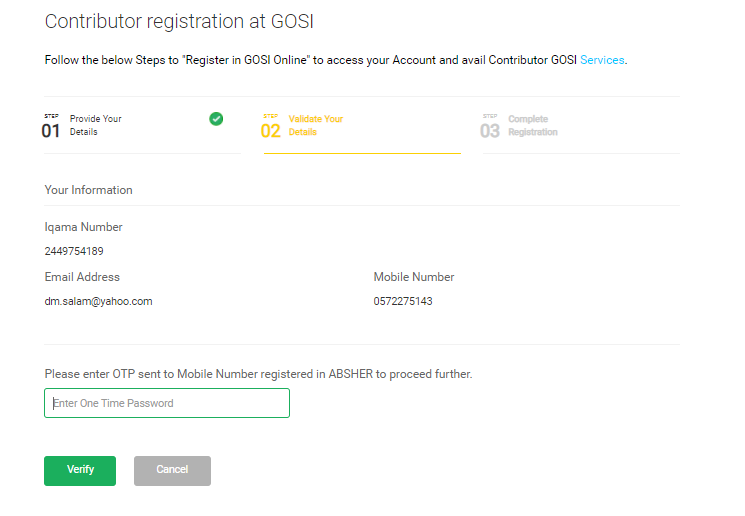Click the green checkmark on step 01

pyautogui.click(x=216, y=119)
